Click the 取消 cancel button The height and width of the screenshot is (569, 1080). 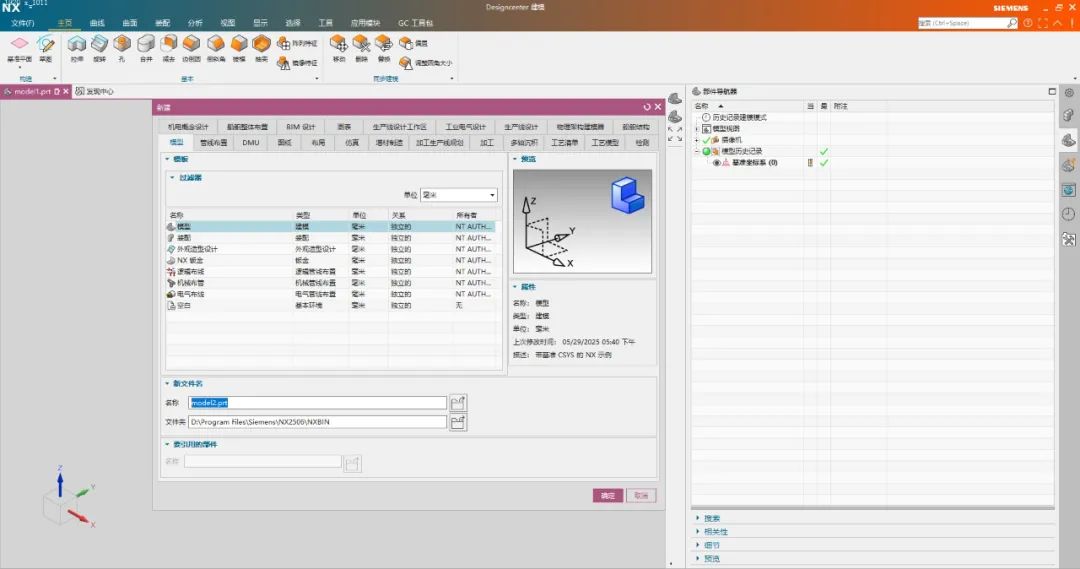(641, 496)
